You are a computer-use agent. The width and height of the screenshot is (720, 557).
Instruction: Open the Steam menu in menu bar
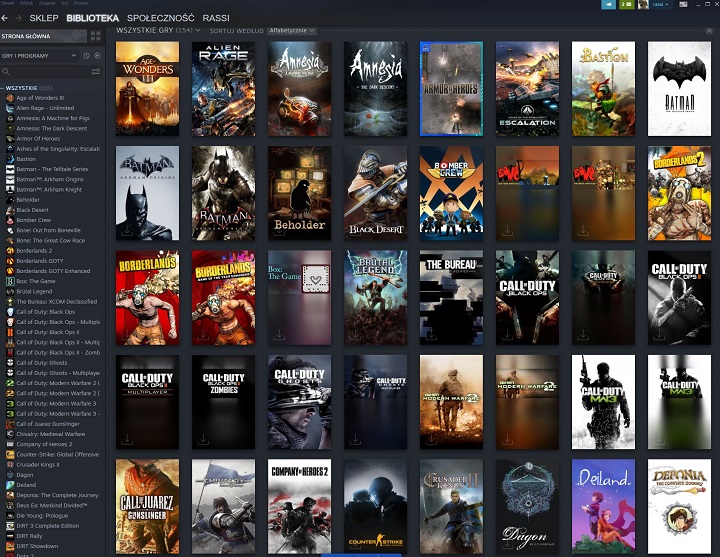click(x=7, y=3)
